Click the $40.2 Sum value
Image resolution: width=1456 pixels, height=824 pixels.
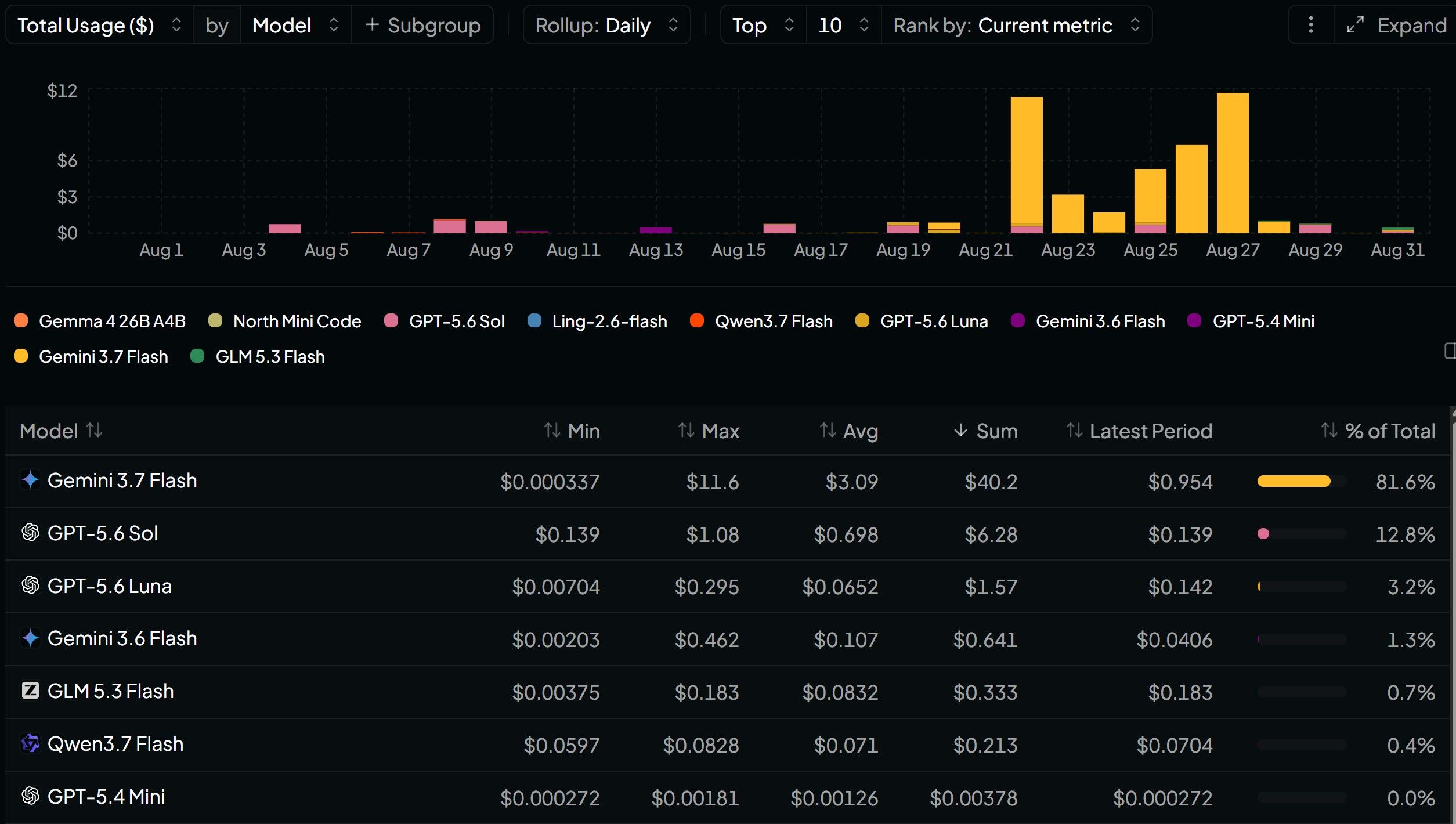tap(991, 482)
